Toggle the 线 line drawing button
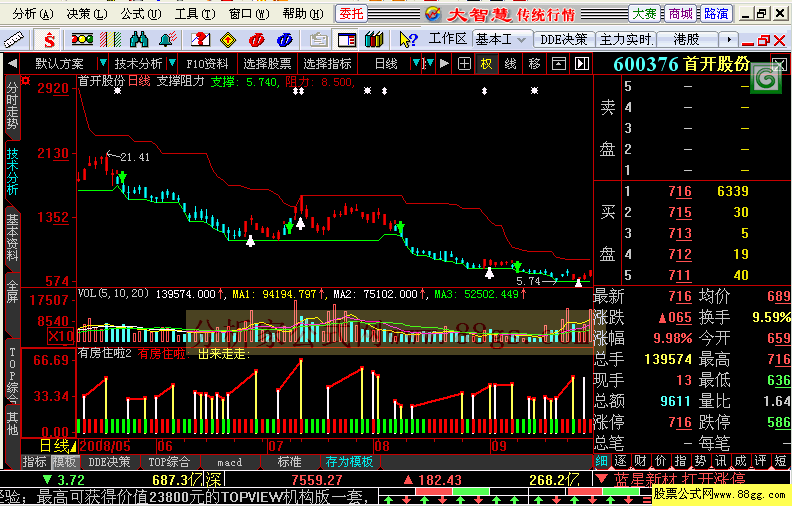Viewport: 792px width, 506px height. click(x=511, y=64)
